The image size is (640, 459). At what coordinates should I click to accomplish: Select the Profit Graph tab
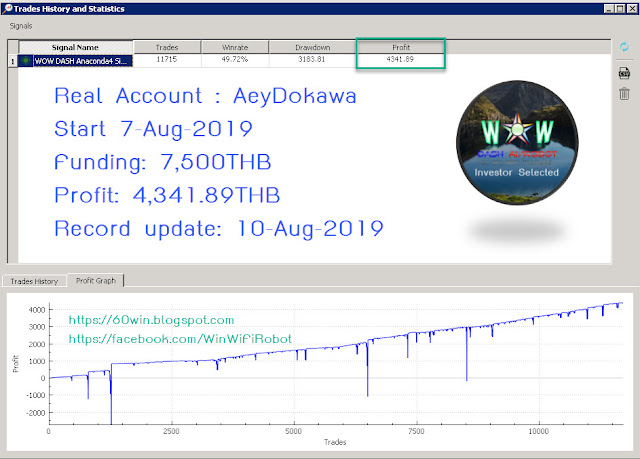(x=96, y=280)
